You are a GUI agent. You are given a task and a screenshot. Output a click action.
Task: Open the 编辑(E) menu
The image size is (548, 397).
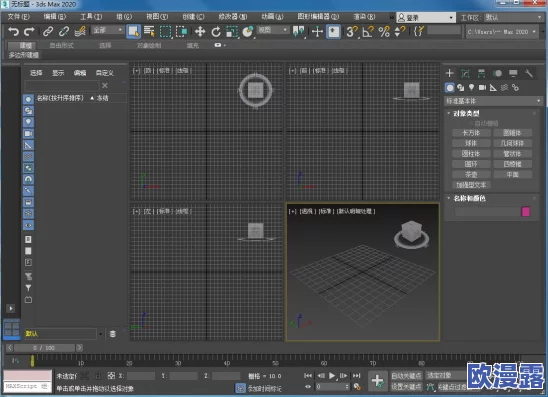55,16
